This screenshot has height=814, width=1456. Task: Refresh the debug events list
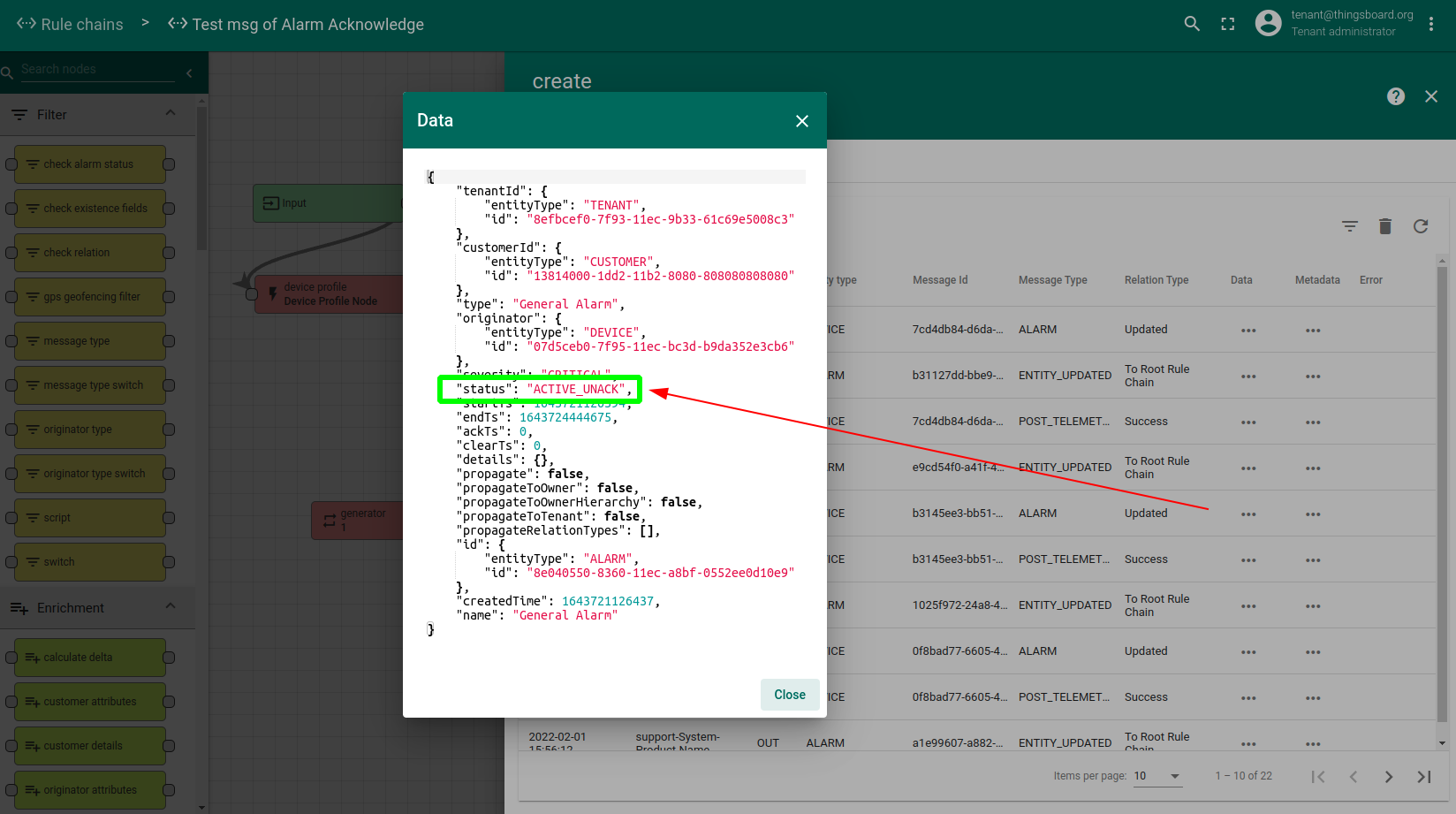pyautogui.click(x=1420, y=226)
